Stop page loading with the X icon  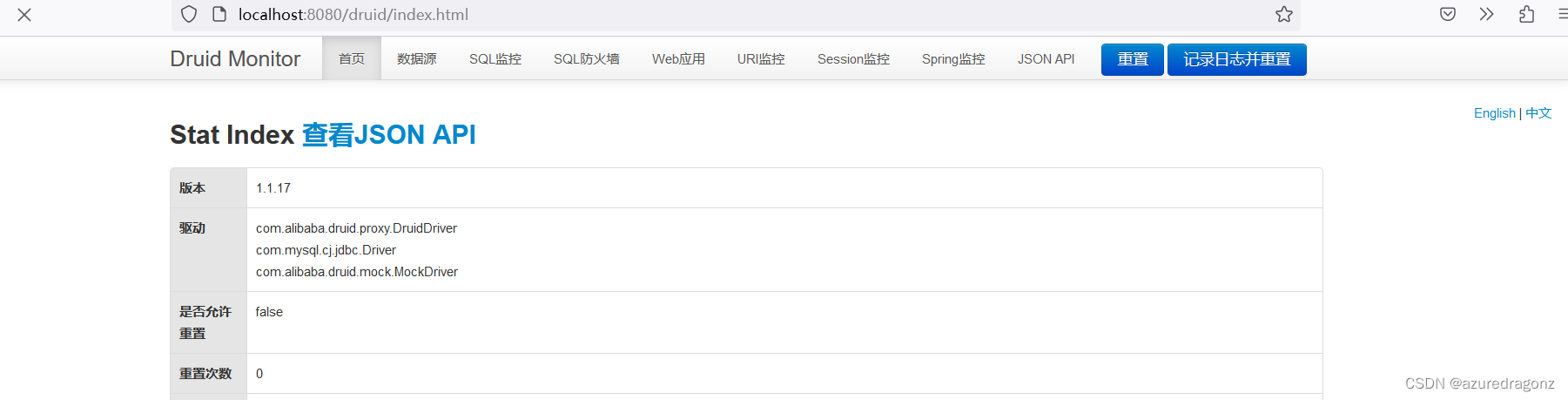[24, 15]
